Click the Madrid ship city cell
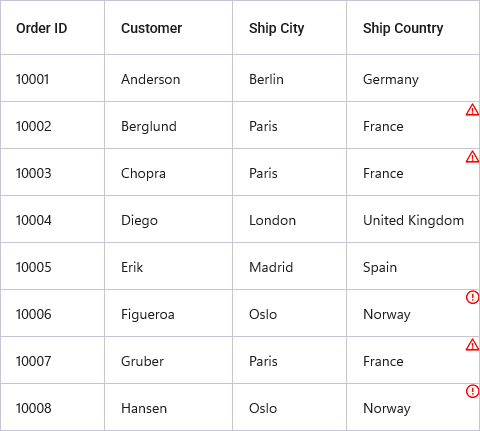The image size is (480, 431). tap(289, 266)
